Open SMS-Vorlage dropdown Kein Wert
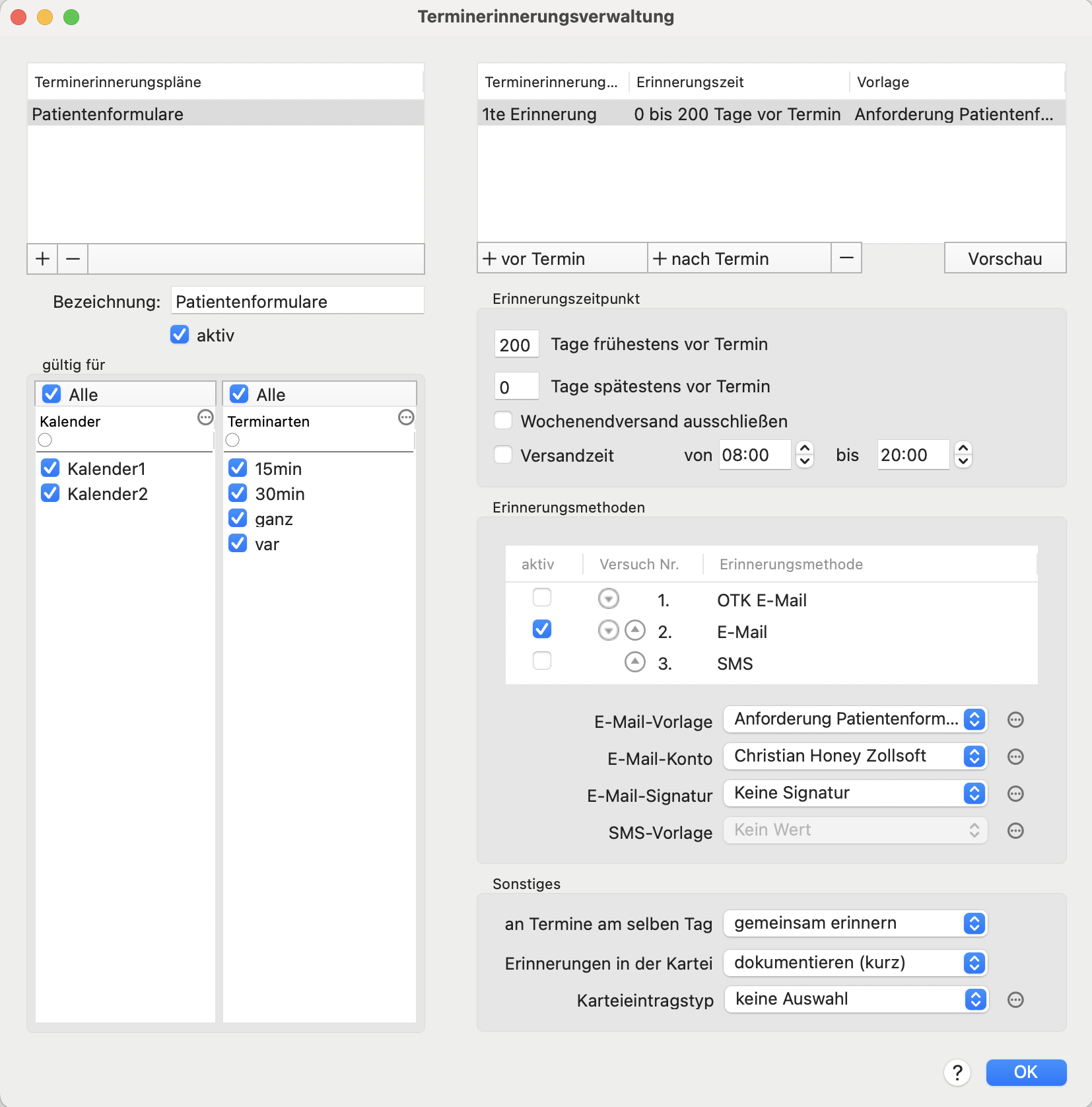The width and height of the screenshot is (1092, 1107). coord(856,830)
